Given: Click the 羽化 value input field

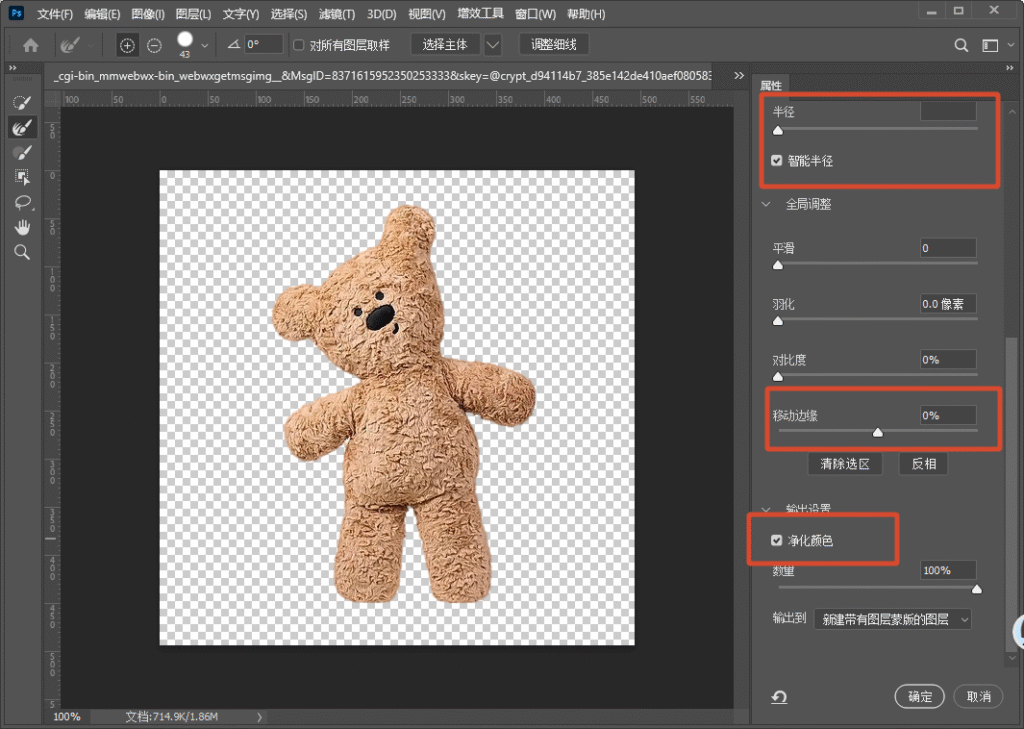Looking at the screenshot, I should 948,304.
